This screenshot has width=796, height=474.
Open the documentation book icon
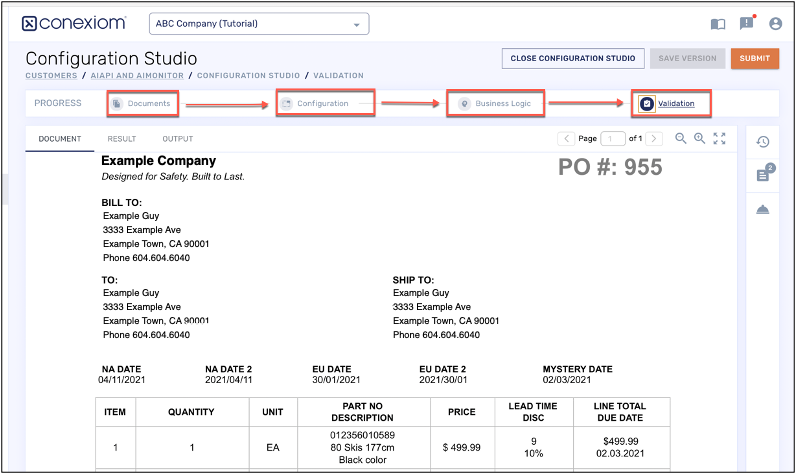pyautogui.click(x=717, y=24)
